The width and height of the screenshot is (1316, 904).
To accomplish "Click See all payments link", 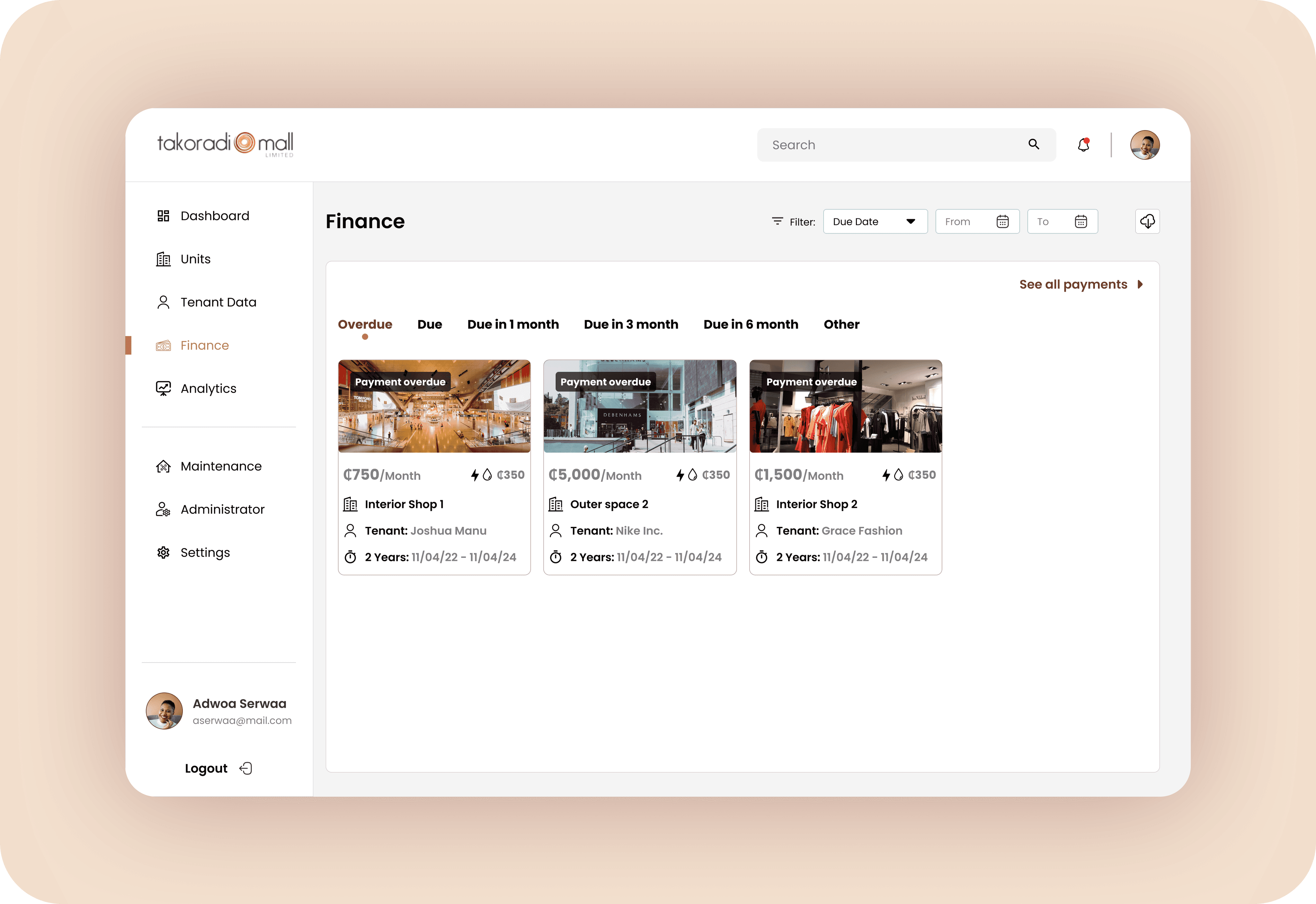I will (1073, 284).
